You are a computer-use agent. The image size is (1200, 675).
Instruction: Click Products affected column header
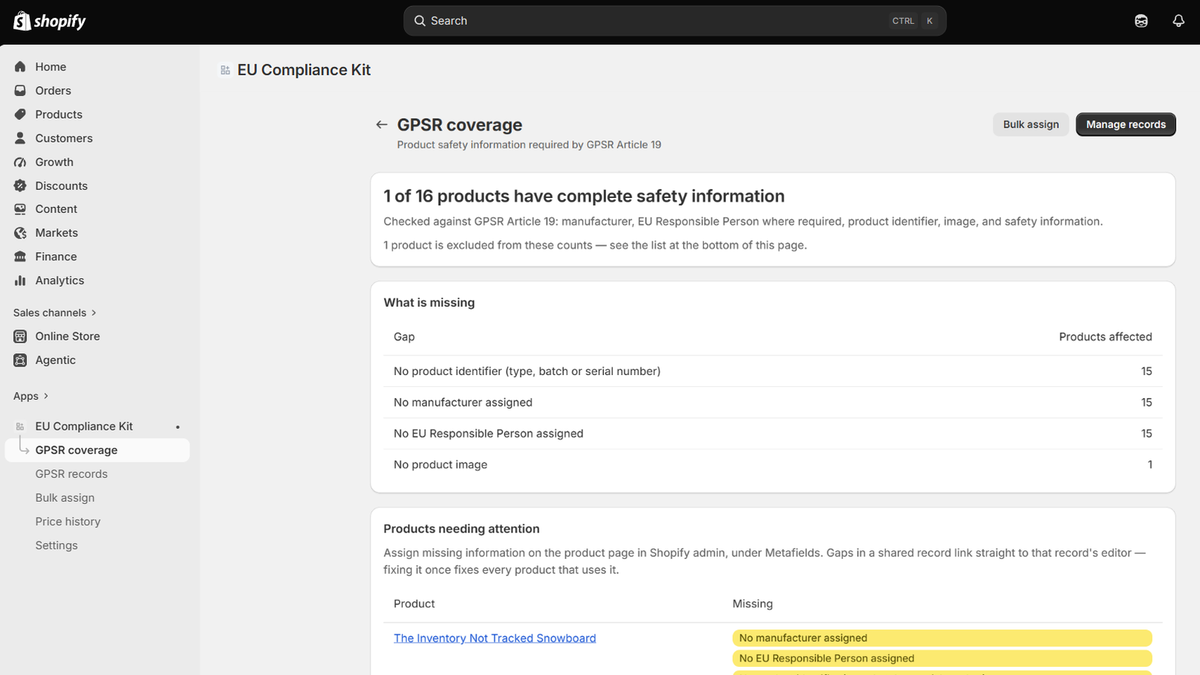tap(1105, 337)
